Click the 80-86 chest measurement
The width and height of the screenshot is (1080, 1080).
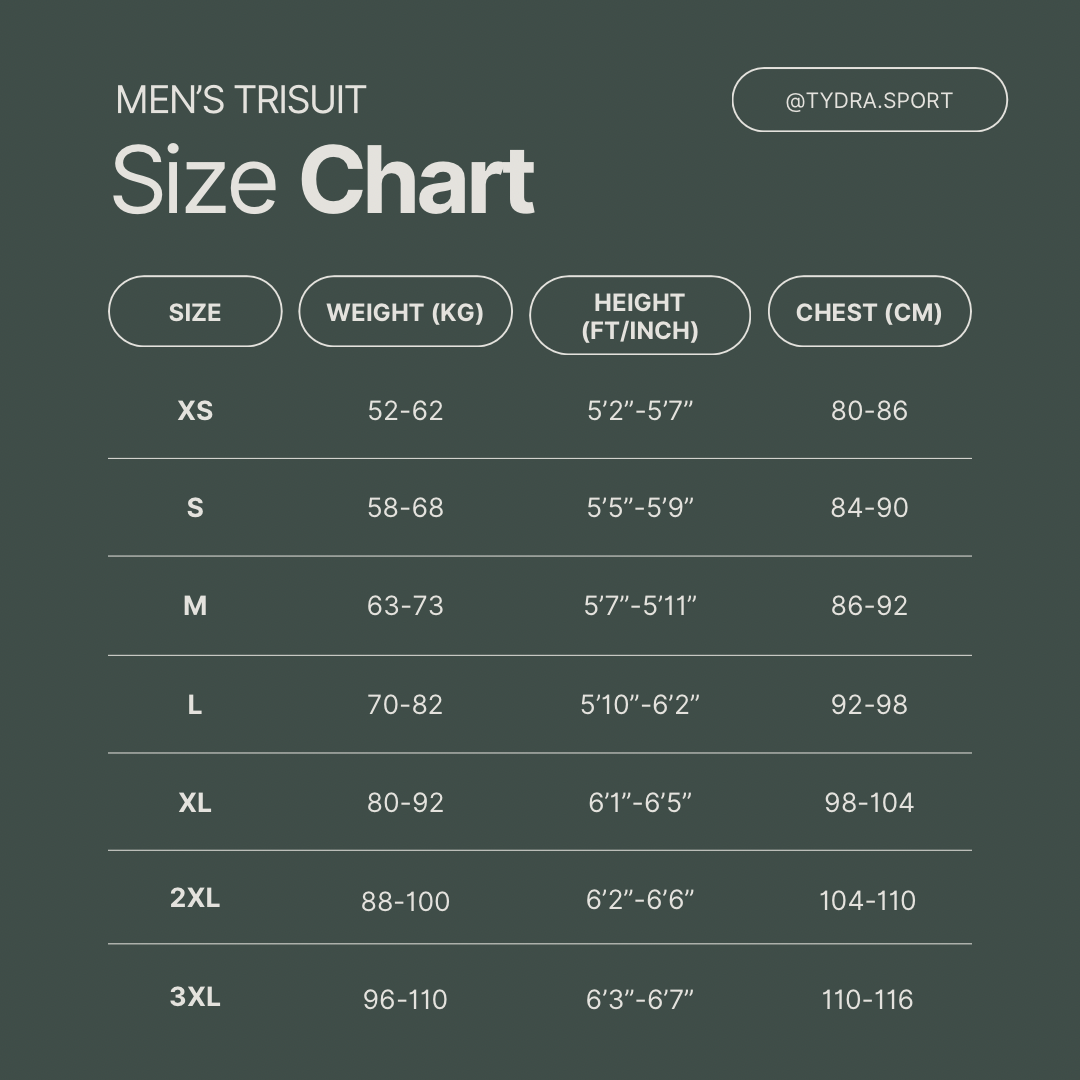tap(869, 410)
